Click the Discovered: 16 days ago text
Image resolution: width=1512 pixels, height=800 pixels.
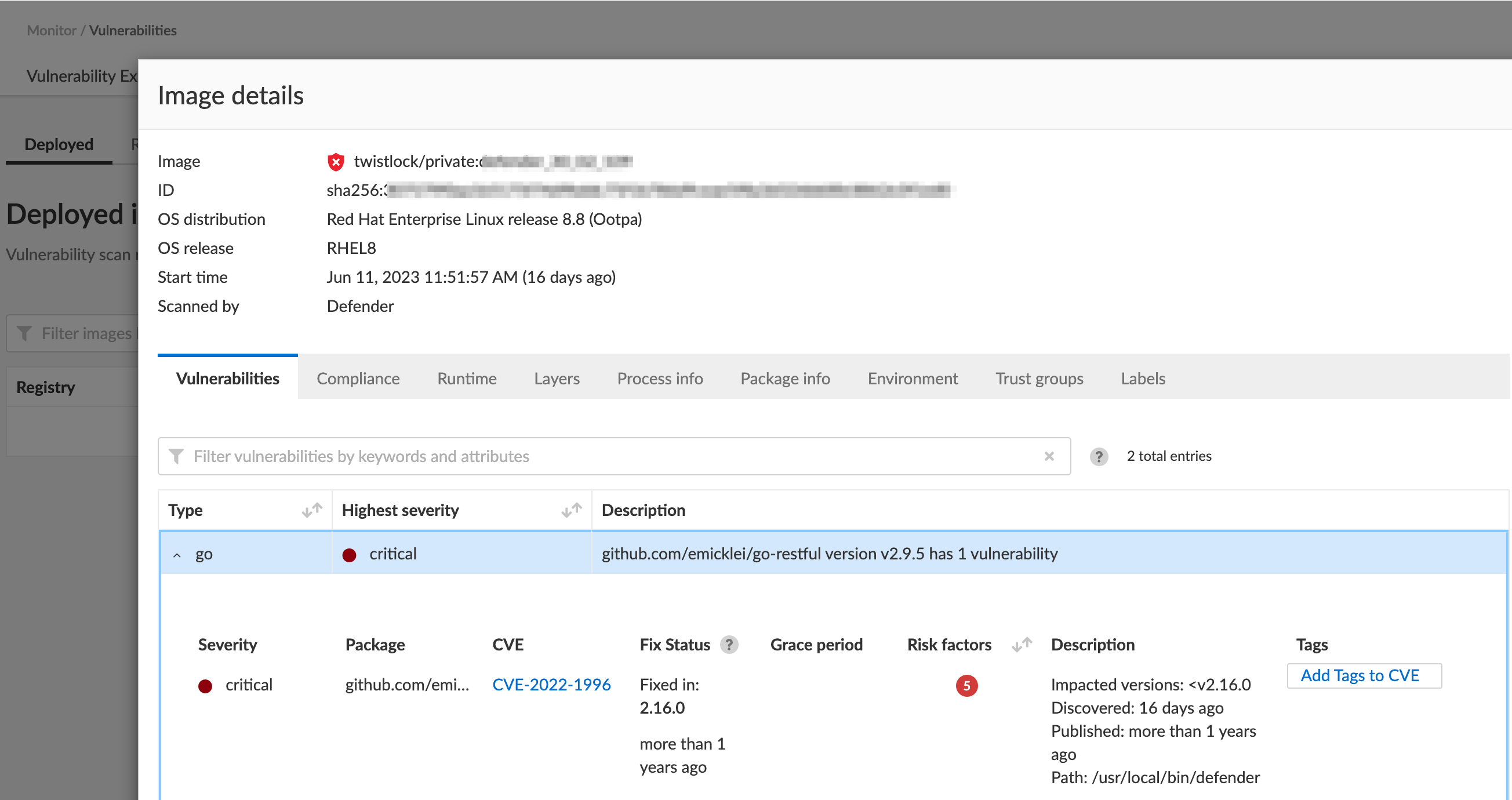click(x=1137, y=708)
